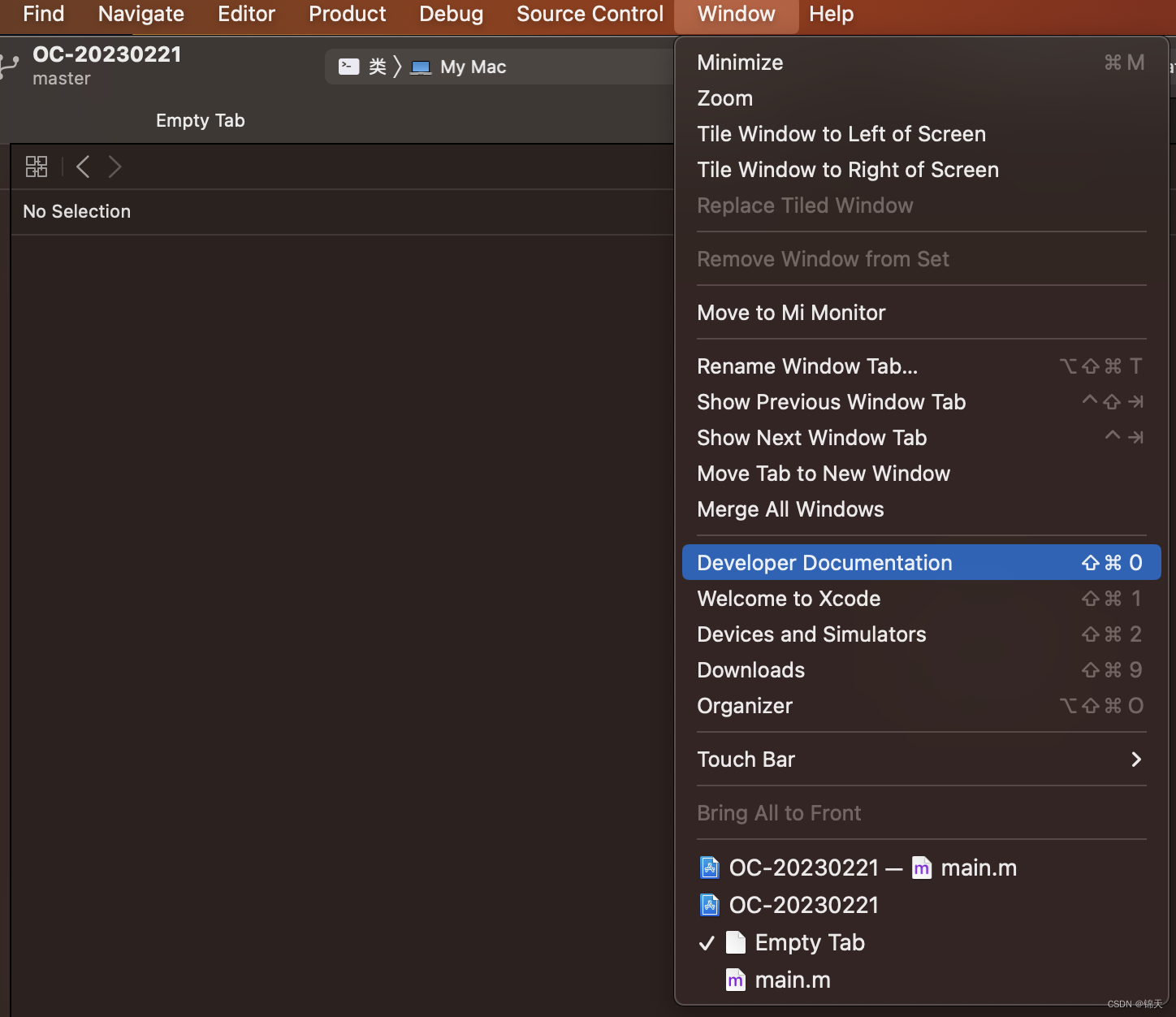1176x1017 pixels.
Task: Select Merge All Windows
Action: click(x=922, y=509)
